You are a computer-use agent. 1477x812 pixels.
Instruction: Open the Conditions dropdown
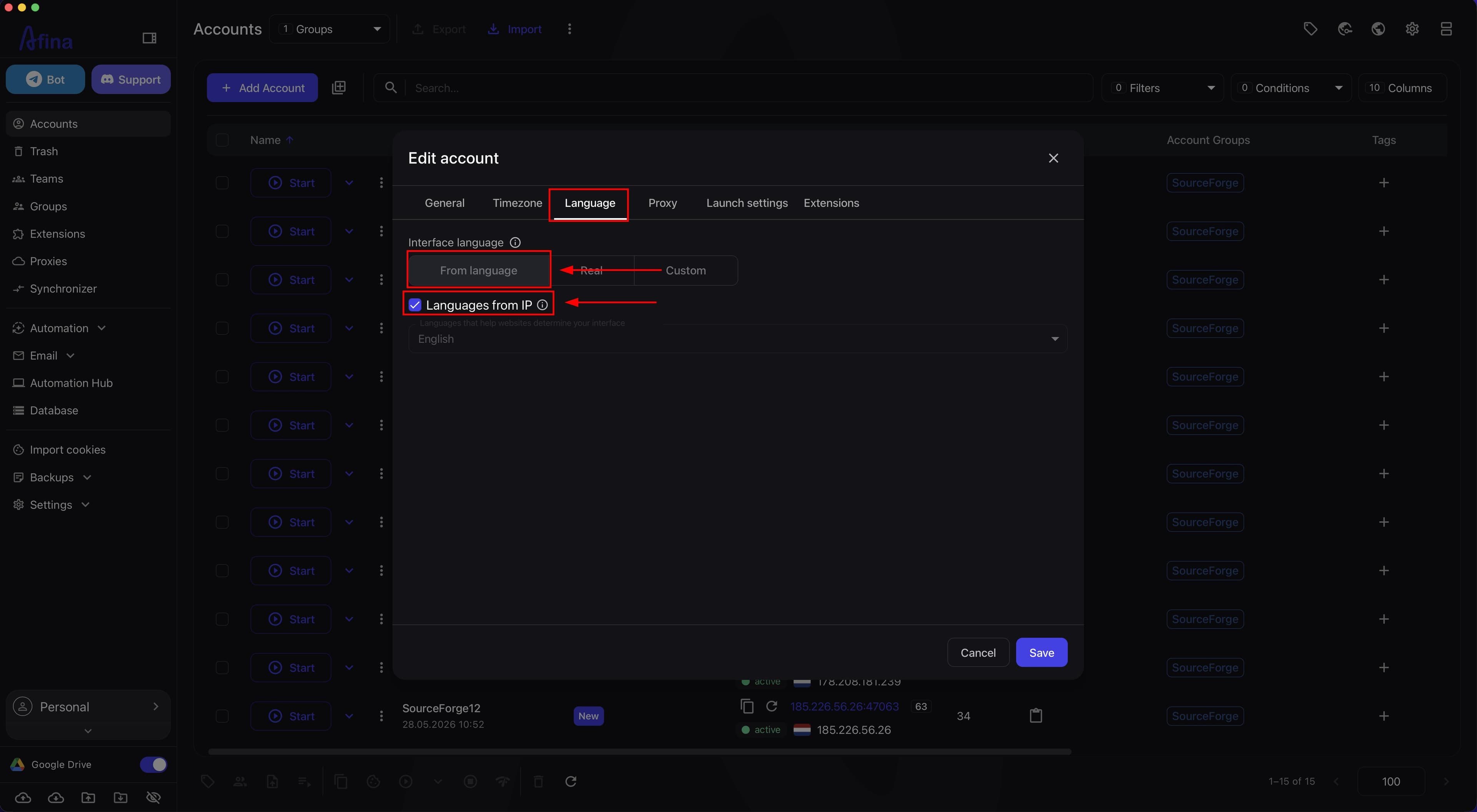(x=1291, y=88)
